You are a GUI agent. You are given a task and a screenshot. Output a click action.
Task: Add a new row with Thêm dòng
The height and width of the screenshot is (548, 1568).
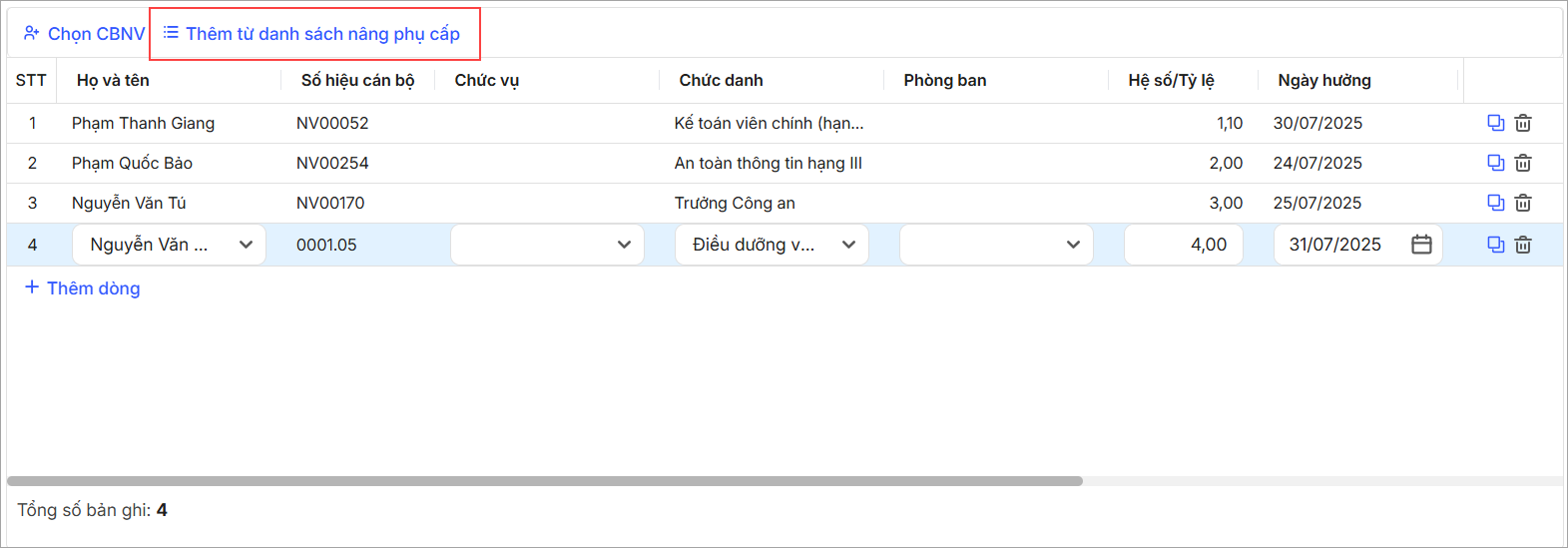point(83,288)
